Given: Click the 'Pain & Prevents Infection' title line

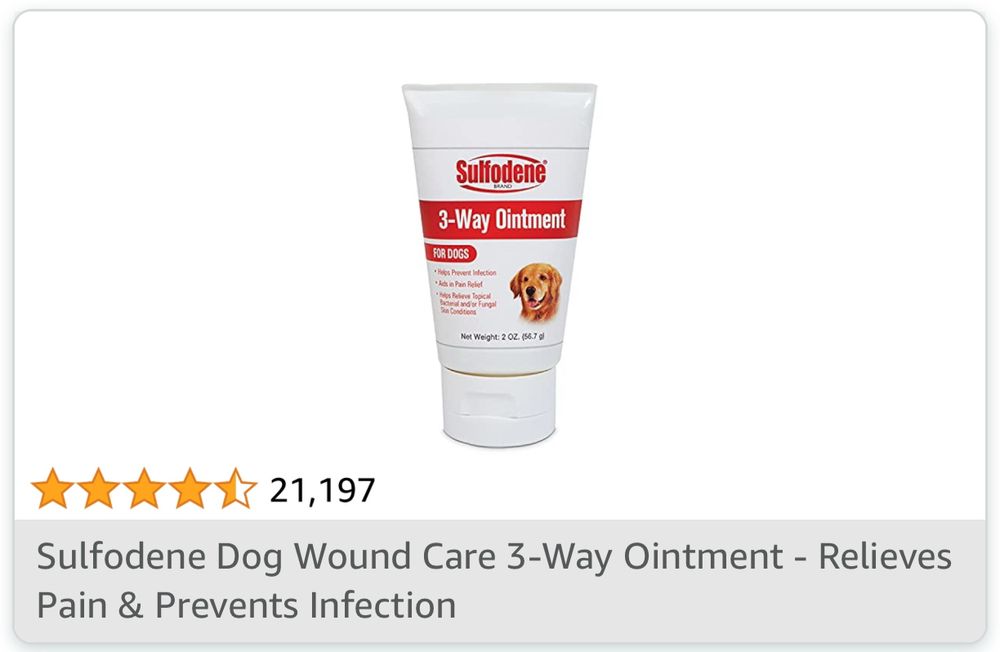Looking at the screenshot, I should tap(246, 605).
